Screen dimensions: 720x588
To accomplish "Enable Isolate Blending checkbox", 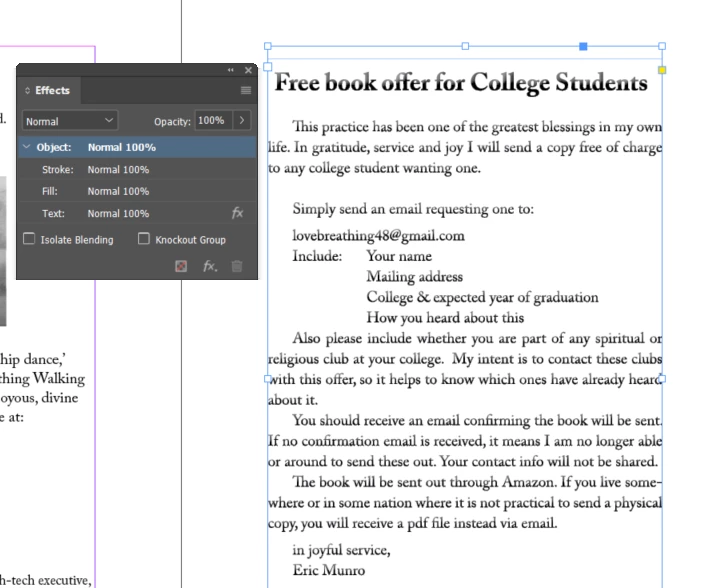I will 29,239.
